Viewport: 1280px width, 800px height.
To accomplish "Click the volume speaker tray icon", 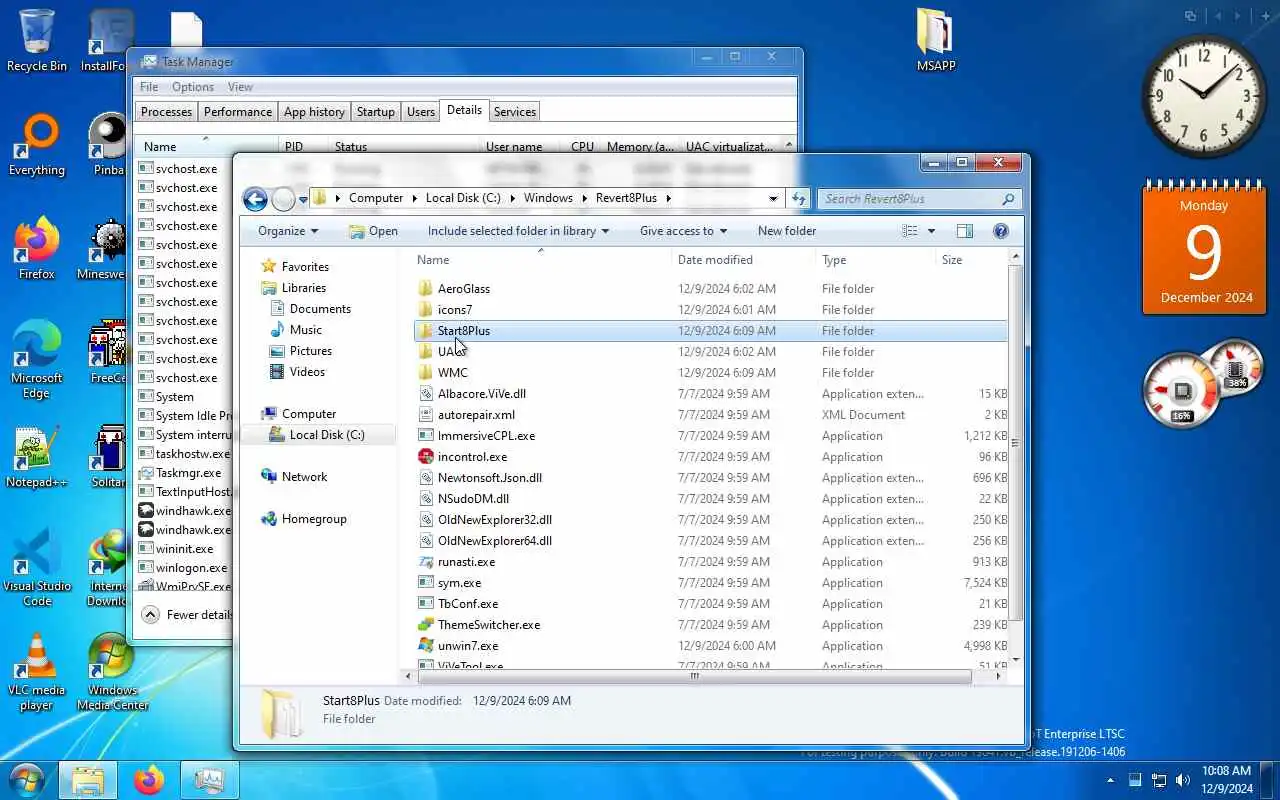I will pyautogui.click(x=1183, y=780).
